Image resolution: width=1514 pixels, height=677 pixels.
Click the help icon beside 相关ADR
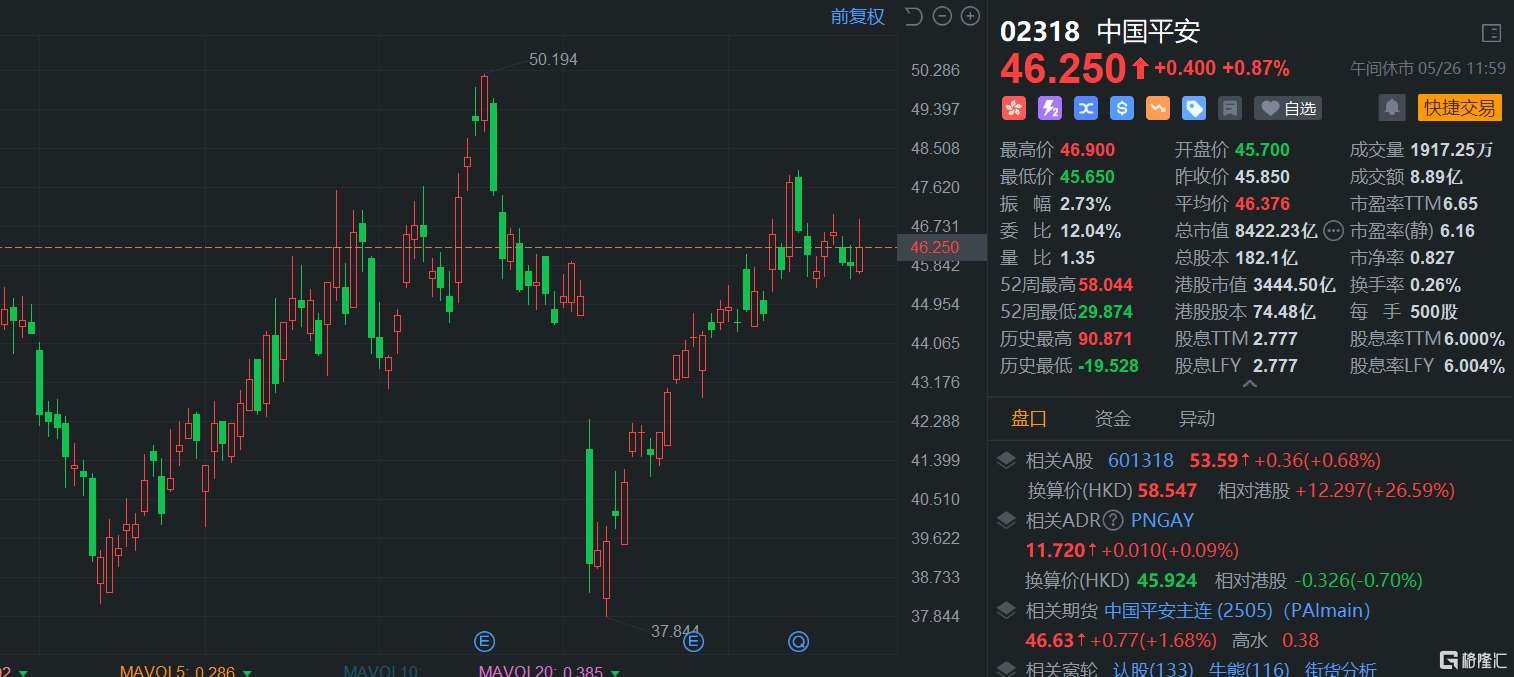coord(1113,520)
